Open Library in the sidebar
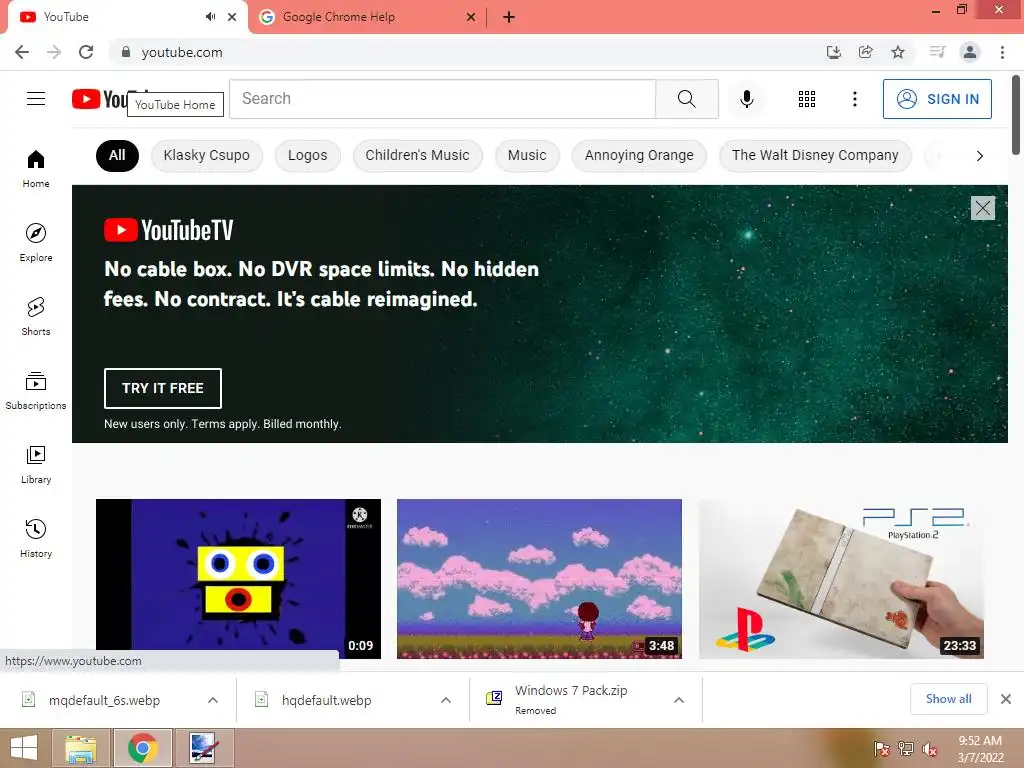The image size is (1024, 768). [x=36, y=464]
